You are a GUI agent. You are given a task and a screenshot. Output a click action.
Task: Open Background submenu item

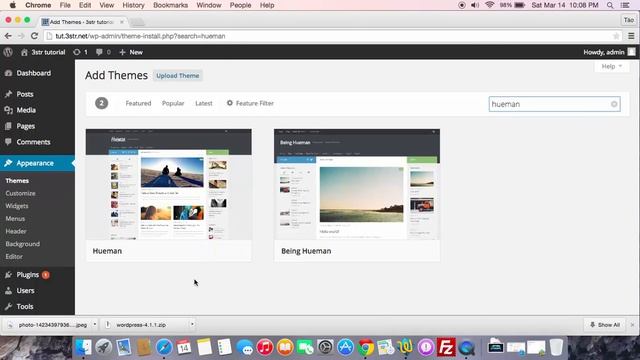tap(22, 244)
